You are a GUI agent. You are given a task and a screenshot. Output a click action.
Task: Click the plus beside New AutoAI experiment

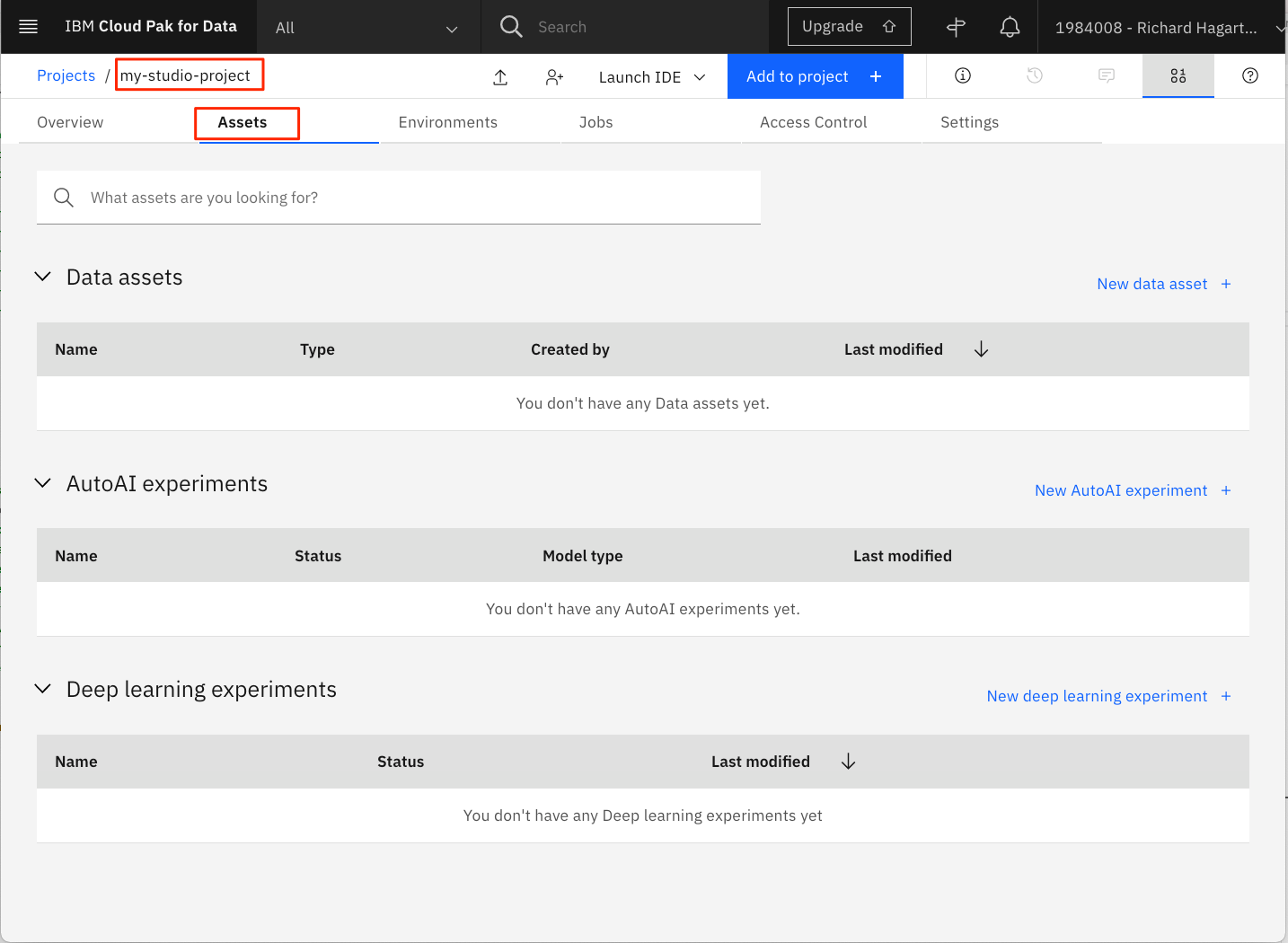1226,490
